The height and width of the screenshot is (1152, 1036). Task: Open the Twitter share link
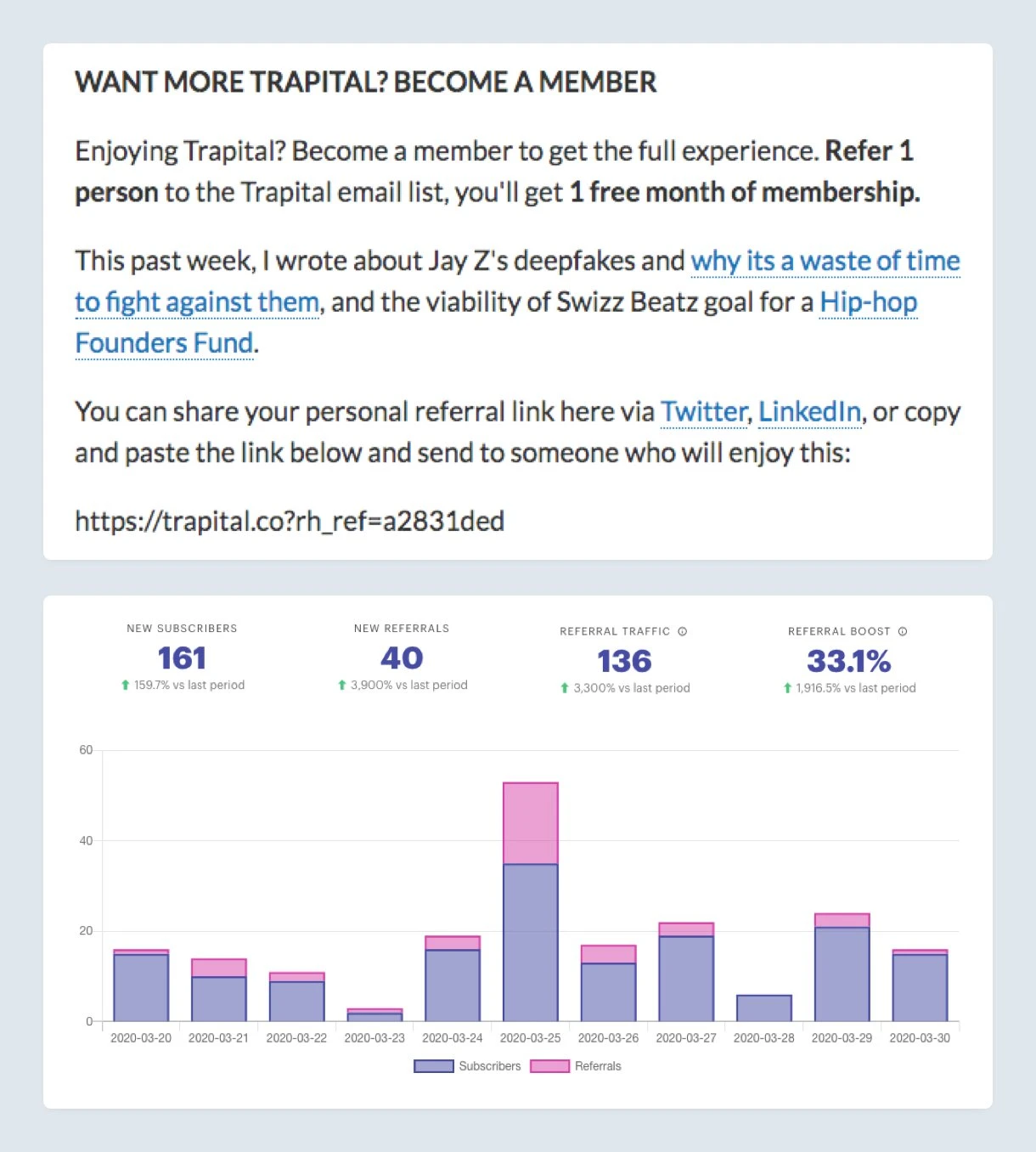pyautogui.click(x=703, y=412)
